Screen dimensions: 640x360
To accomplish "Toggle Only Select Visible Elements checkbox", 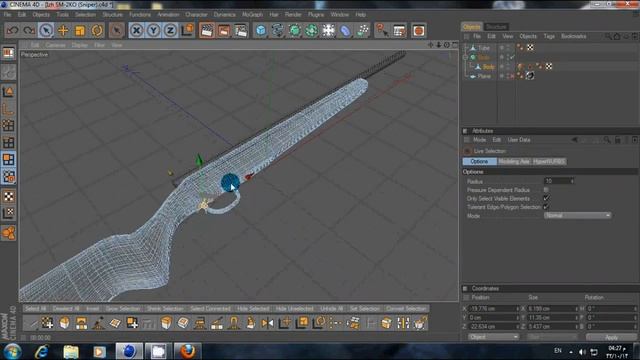I will (x=546, y=198).
